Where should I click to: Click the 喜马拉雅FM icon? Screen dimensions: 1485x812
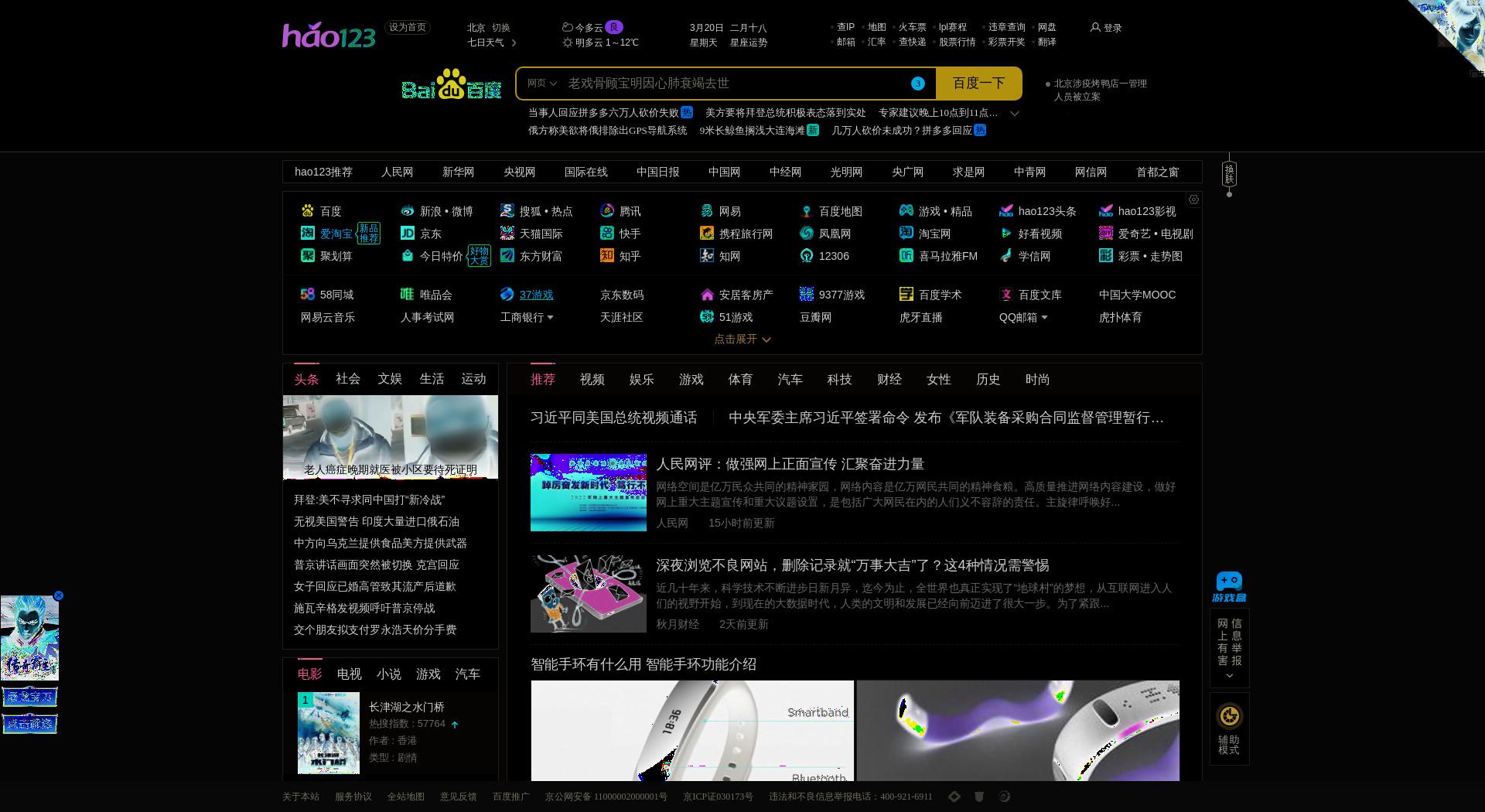[906, 255]
